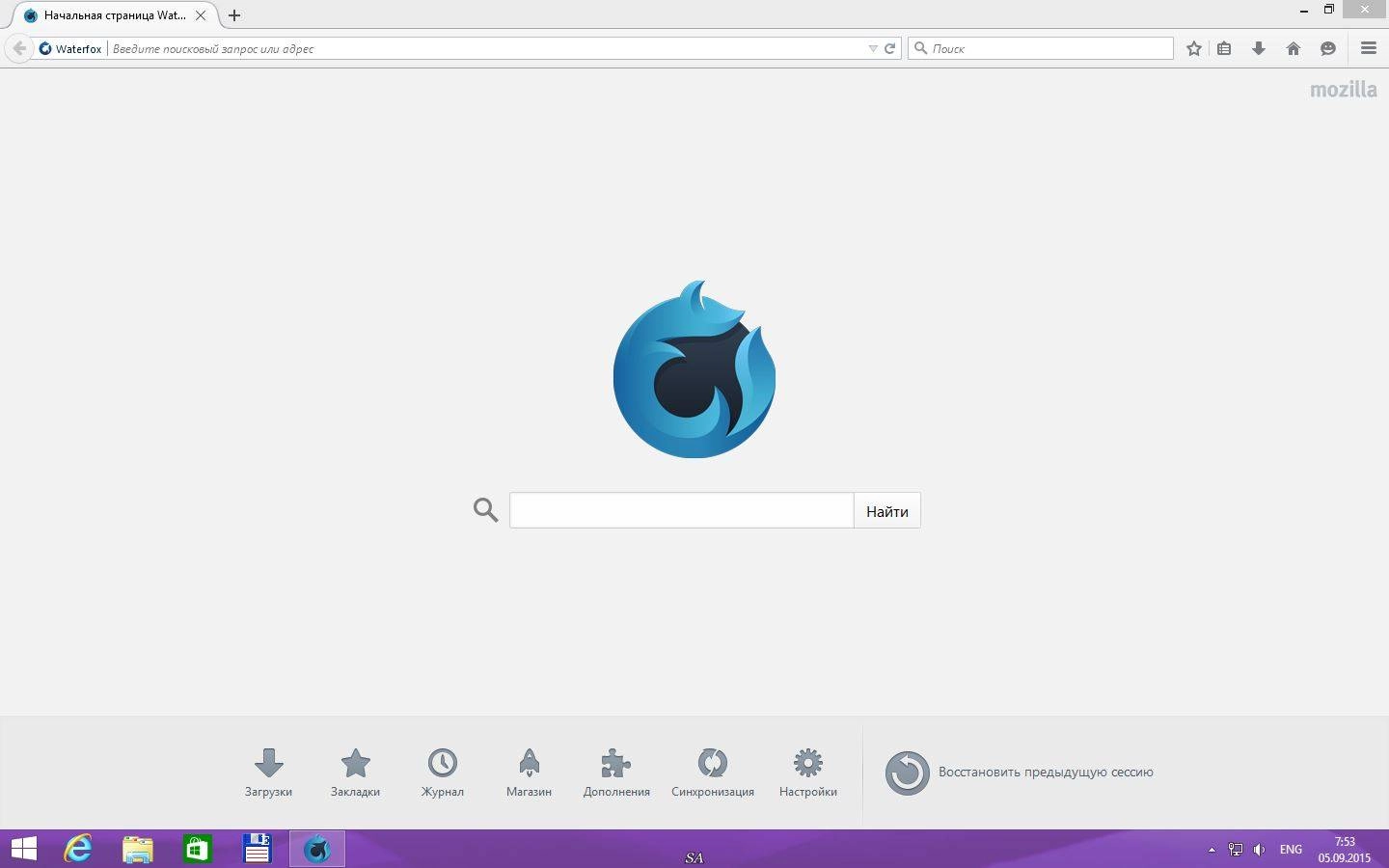Open the floppy disk app on taskbar
Image resolution: width=1389 pixels, height=868 pixels.
(x=258, y=849)
